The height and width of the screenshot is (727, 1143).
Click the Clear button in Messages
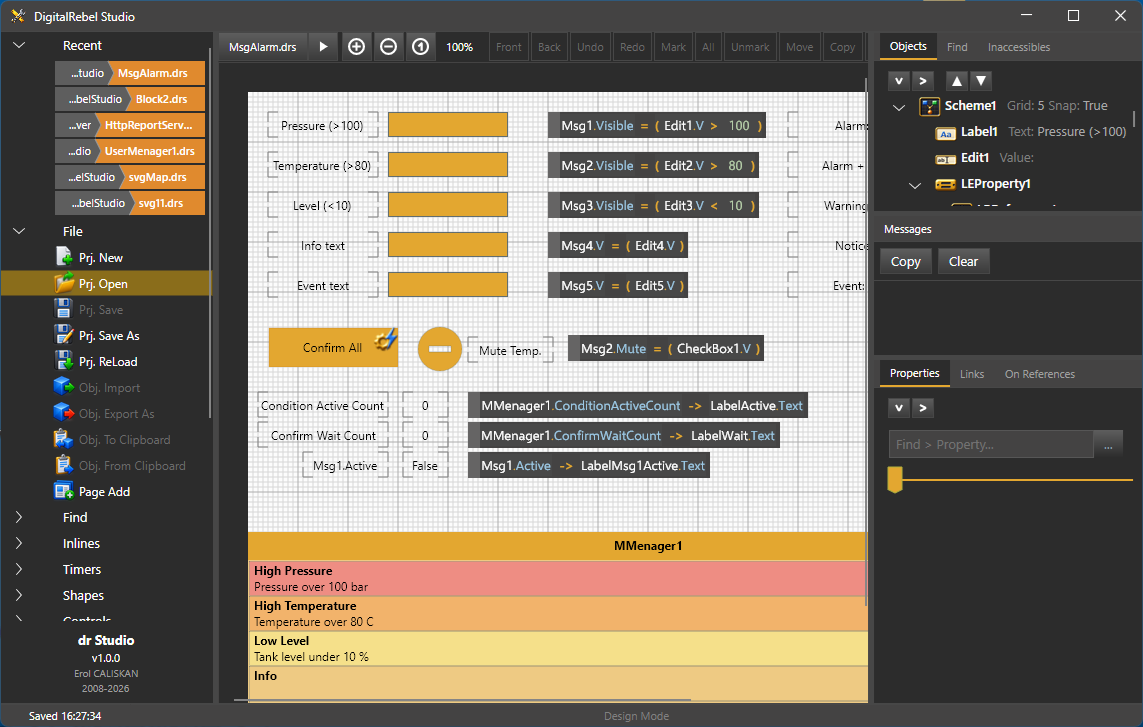point(963,261)
